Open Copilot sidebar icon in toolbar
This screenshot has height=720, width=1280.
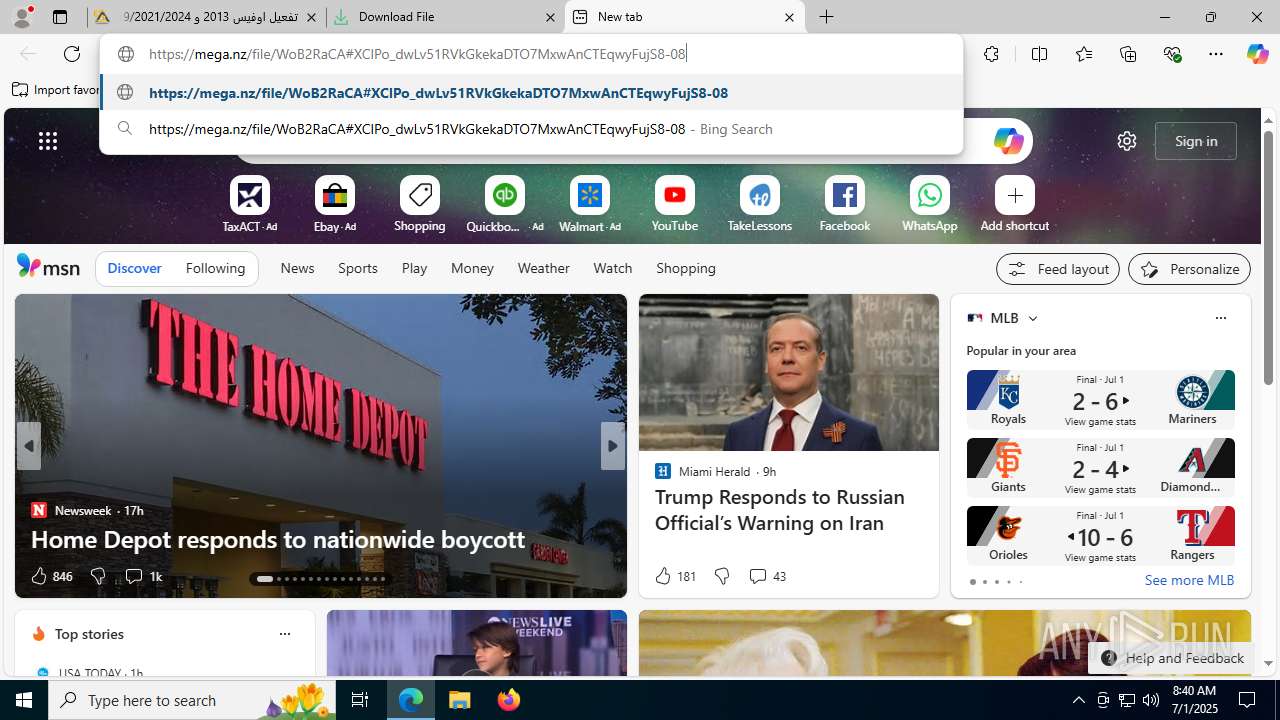1257,54
